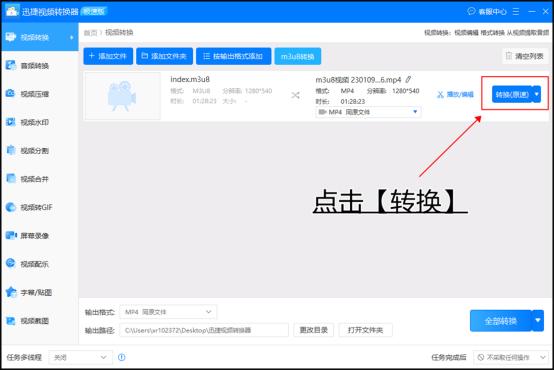Open the 输出格式 dropdown

point(168,312)
